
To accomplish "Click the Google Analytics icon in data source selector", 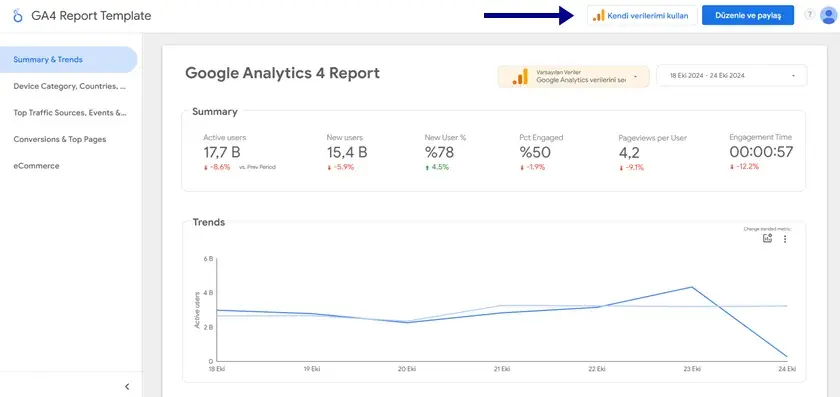I will (520, 77).
